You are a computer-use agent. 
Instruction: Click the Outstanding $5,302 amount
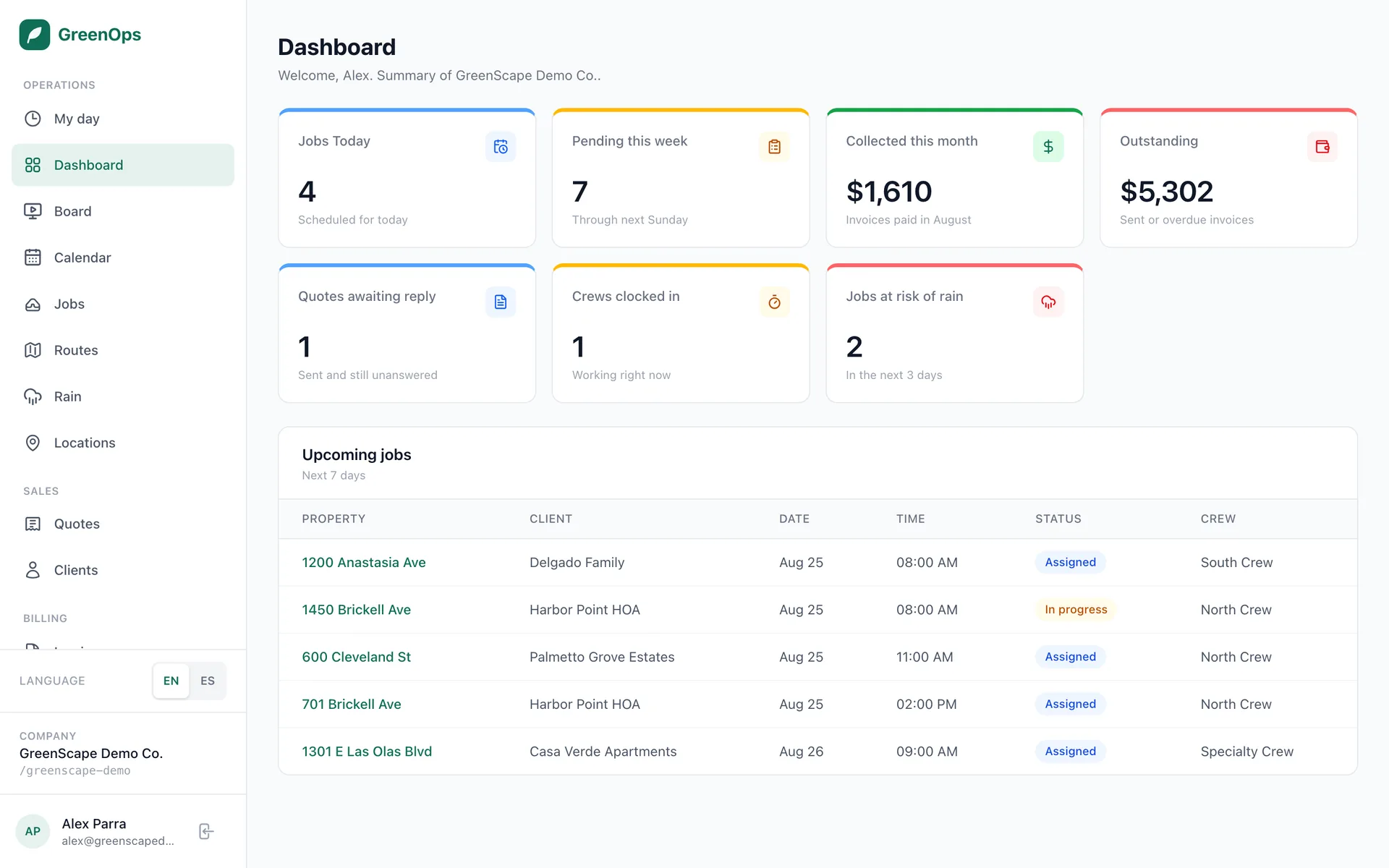click(1166, 192)
